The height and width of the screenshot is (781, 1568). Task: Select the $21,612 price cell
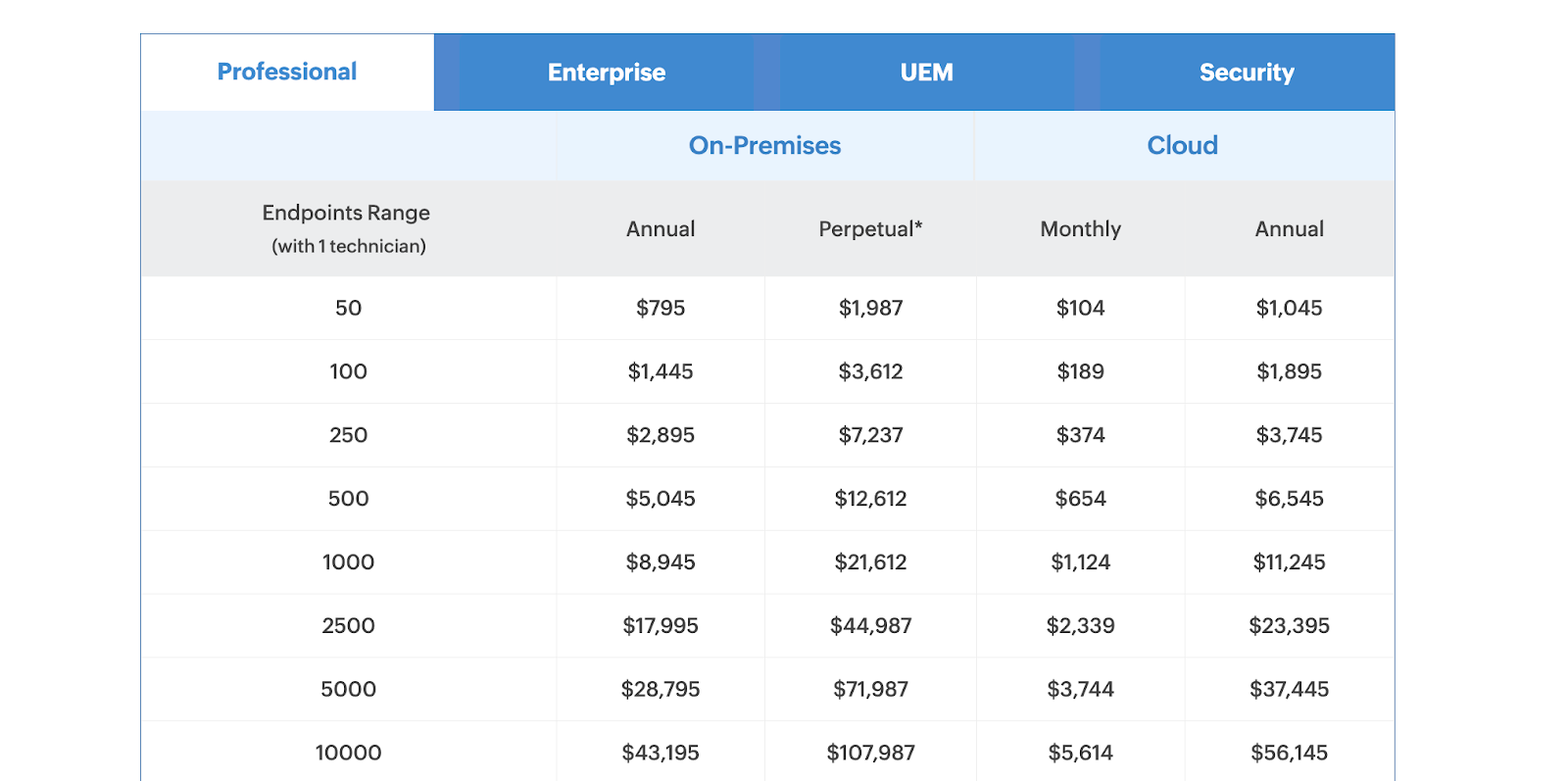[870, 562]
